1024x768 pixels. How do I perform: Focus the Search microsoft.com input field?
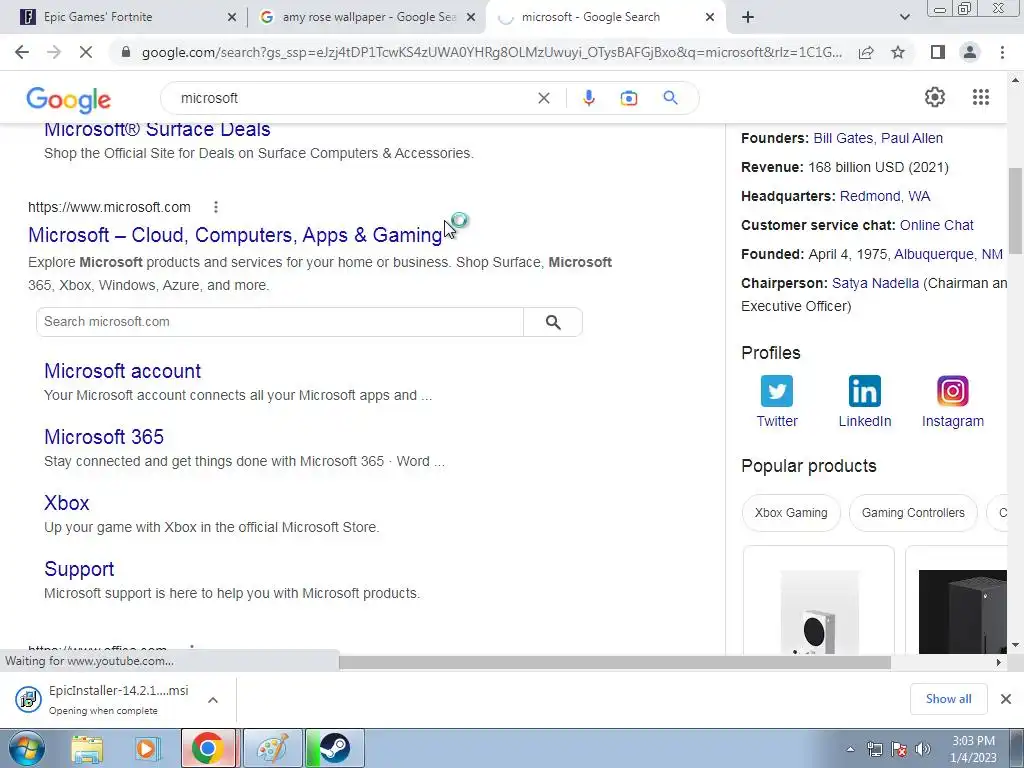pos(280,322)
